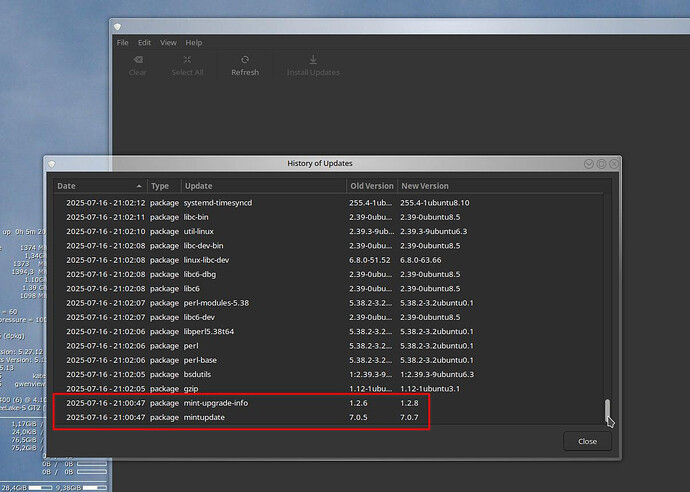Open the View menu
The width and height of the screenshot is (690, 492).
coord(169,43)
